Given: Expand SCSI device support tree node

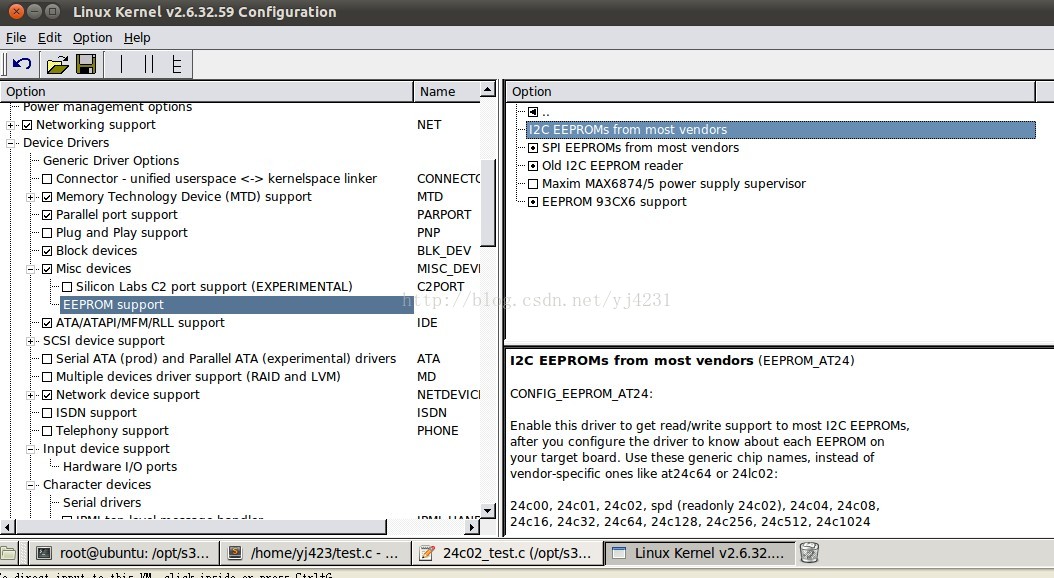Looking at the screenshot, I should point(30,341).
